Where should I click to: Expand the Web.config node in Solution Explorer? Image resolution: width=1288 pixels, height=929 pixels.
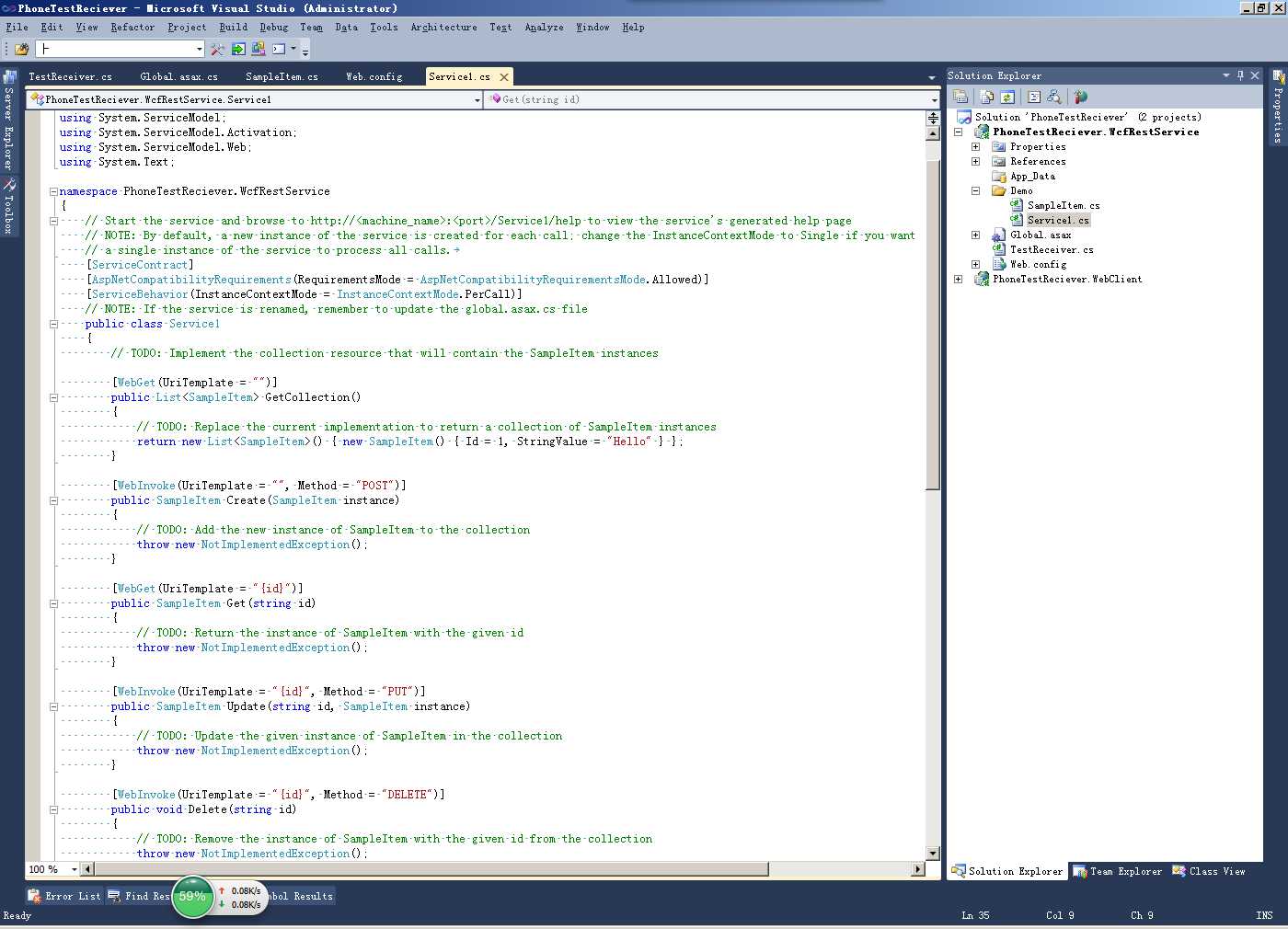point(975,264)
